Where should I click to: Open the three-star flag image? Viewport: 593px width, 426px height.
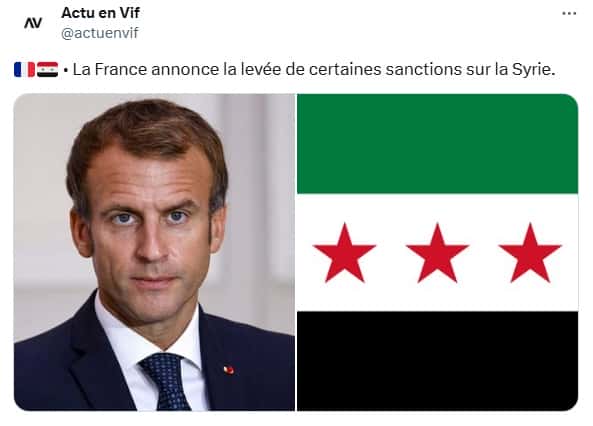[438, 252]
